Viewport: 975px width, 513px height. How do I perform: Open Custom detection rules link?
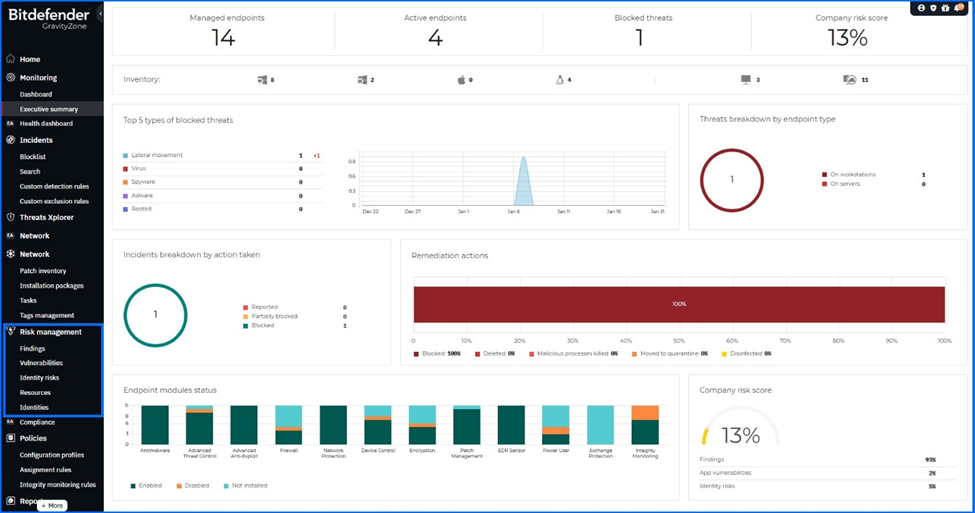pos(54,186)
